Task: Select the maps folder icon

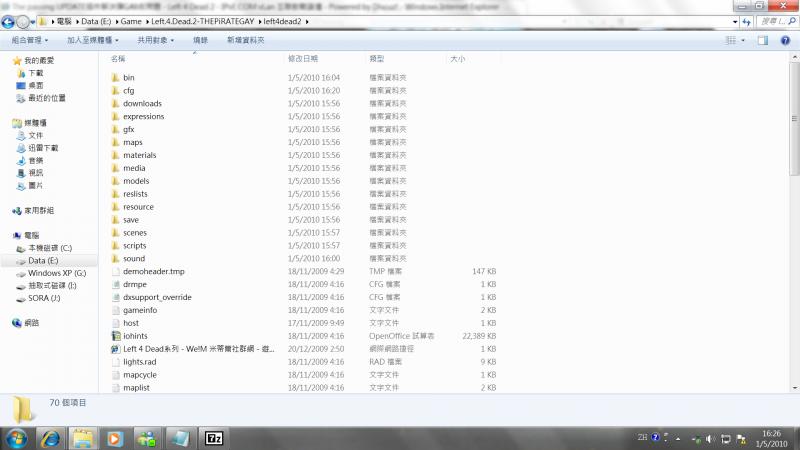Action: click(115, 142)
